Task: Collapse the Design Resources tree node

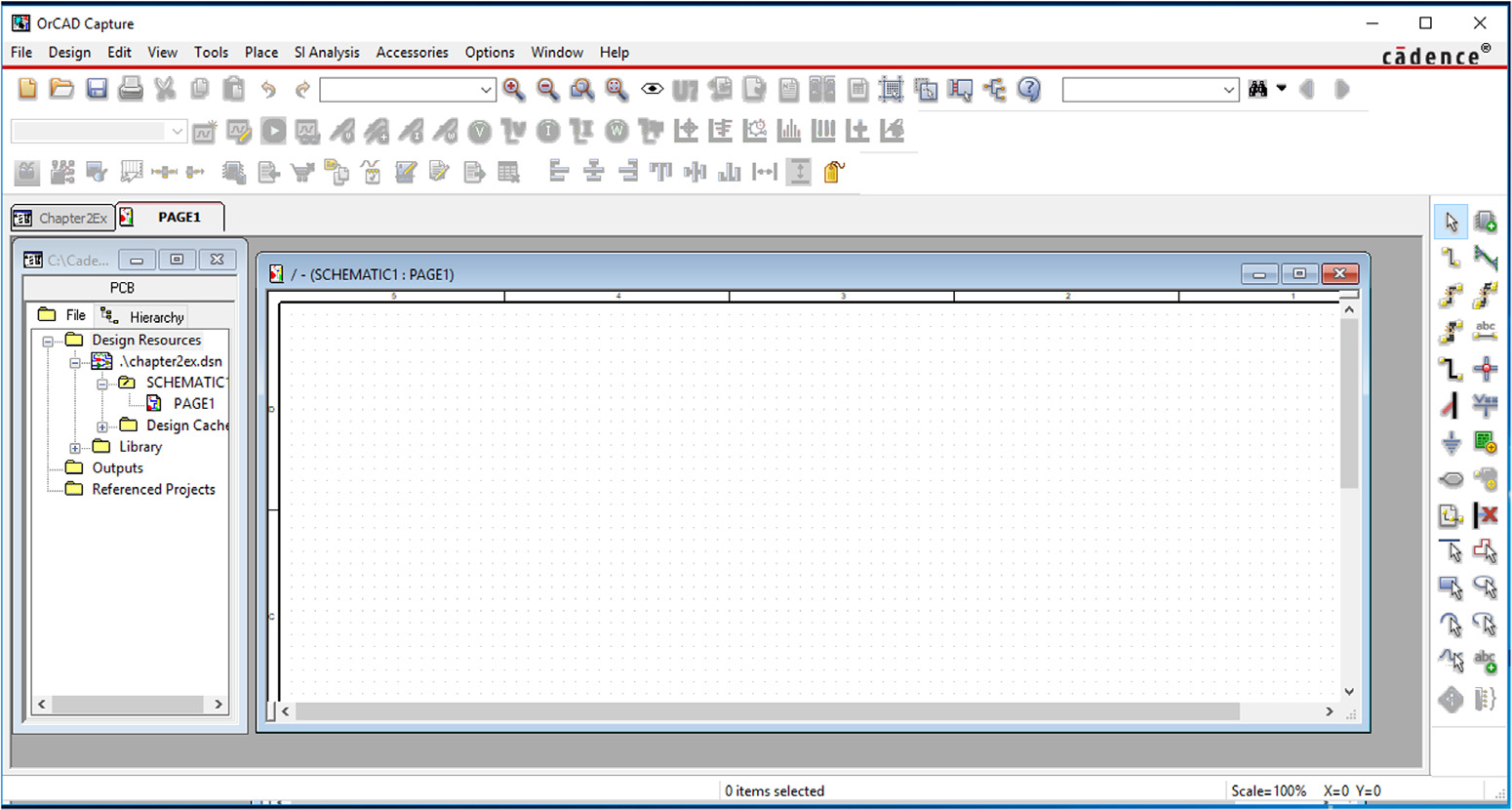Action: click(48, 342)
